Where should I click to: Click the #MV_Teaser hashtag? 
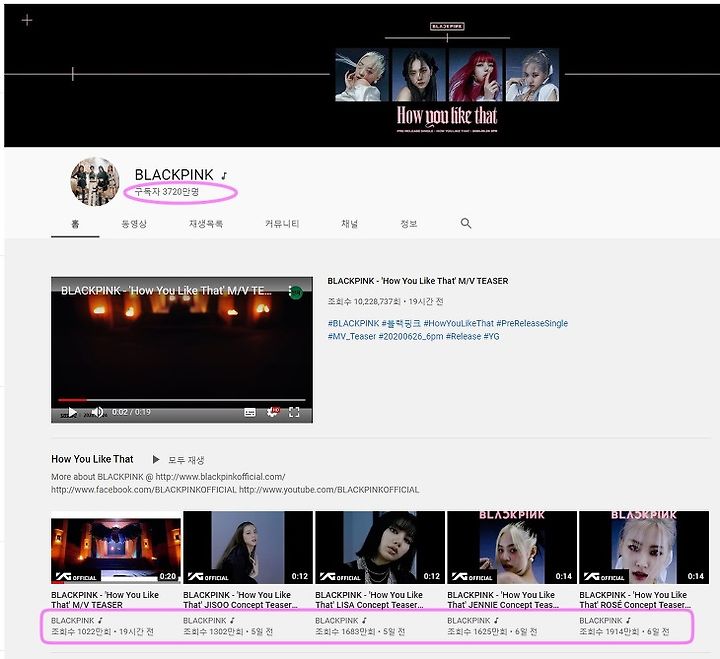(352, 336)
